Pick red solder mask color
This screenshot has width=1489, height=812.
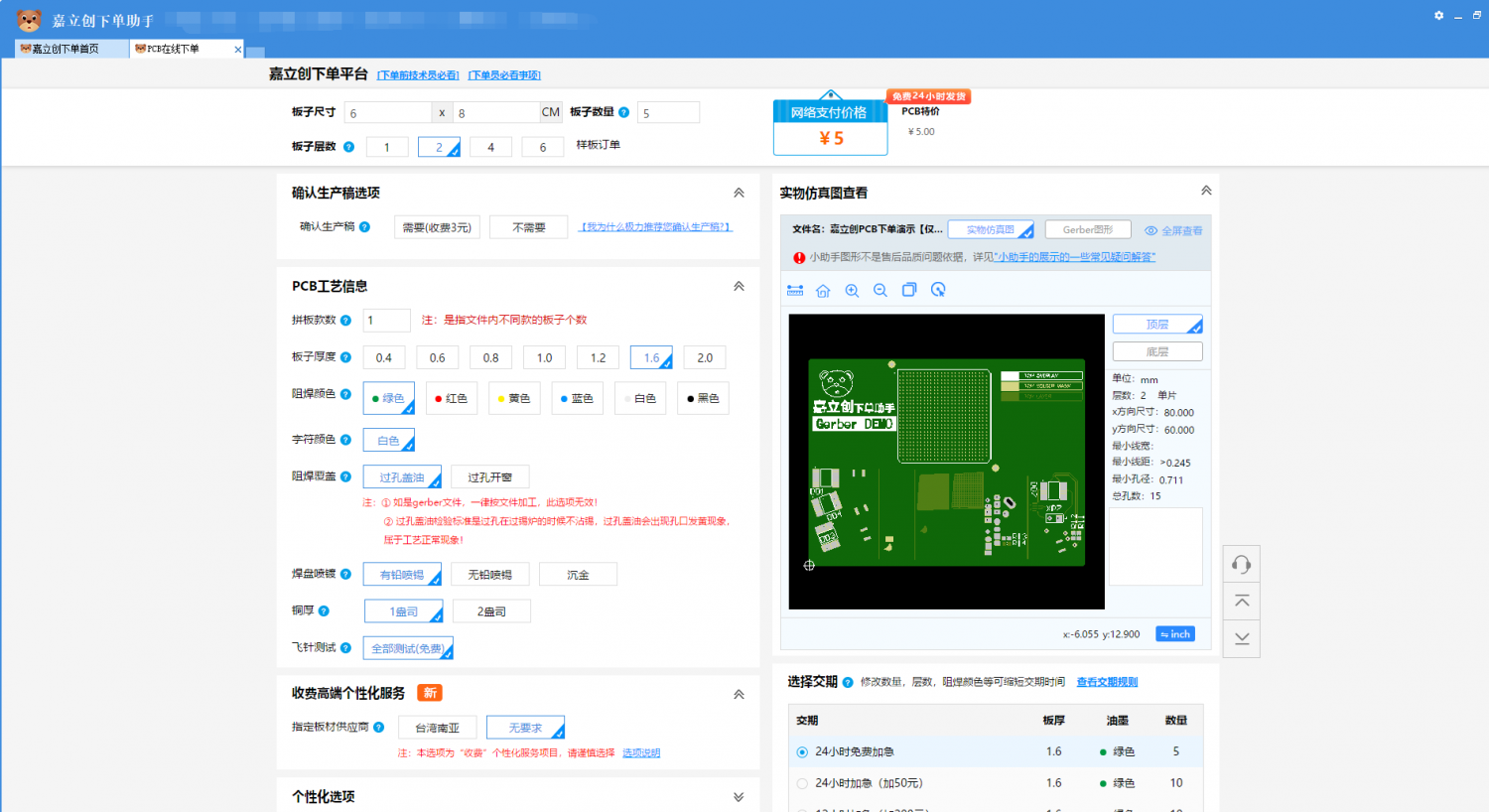point(452,398)
